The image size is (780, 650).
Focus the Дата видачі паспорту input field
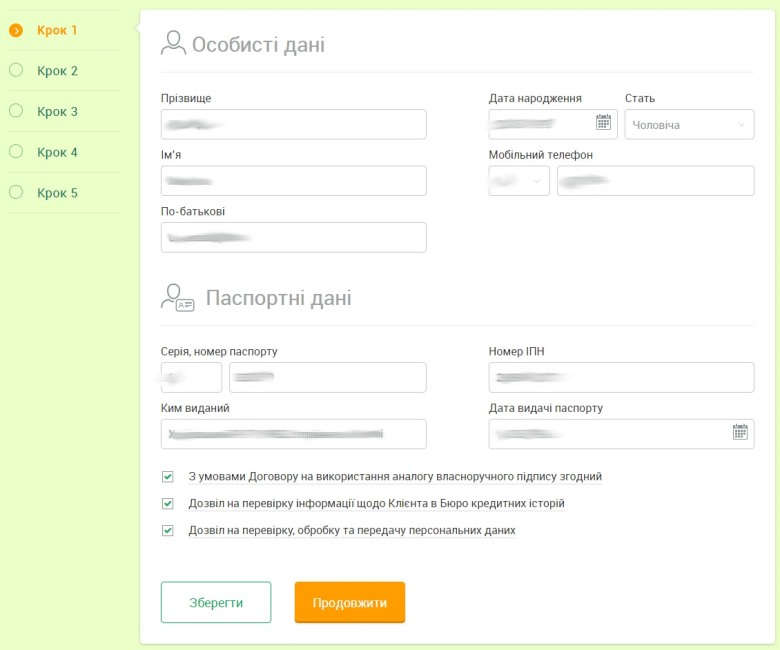(x=621, y=434)
